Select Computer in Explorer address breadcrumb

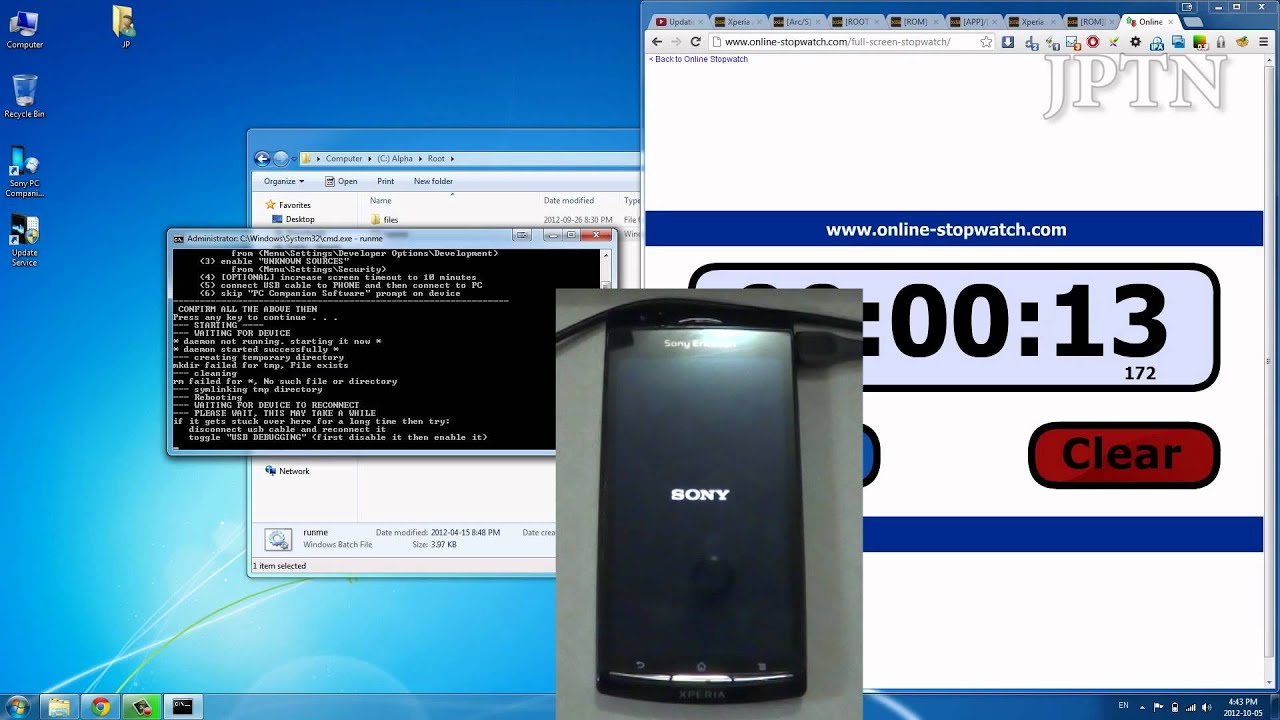click(x=344, y=158)
